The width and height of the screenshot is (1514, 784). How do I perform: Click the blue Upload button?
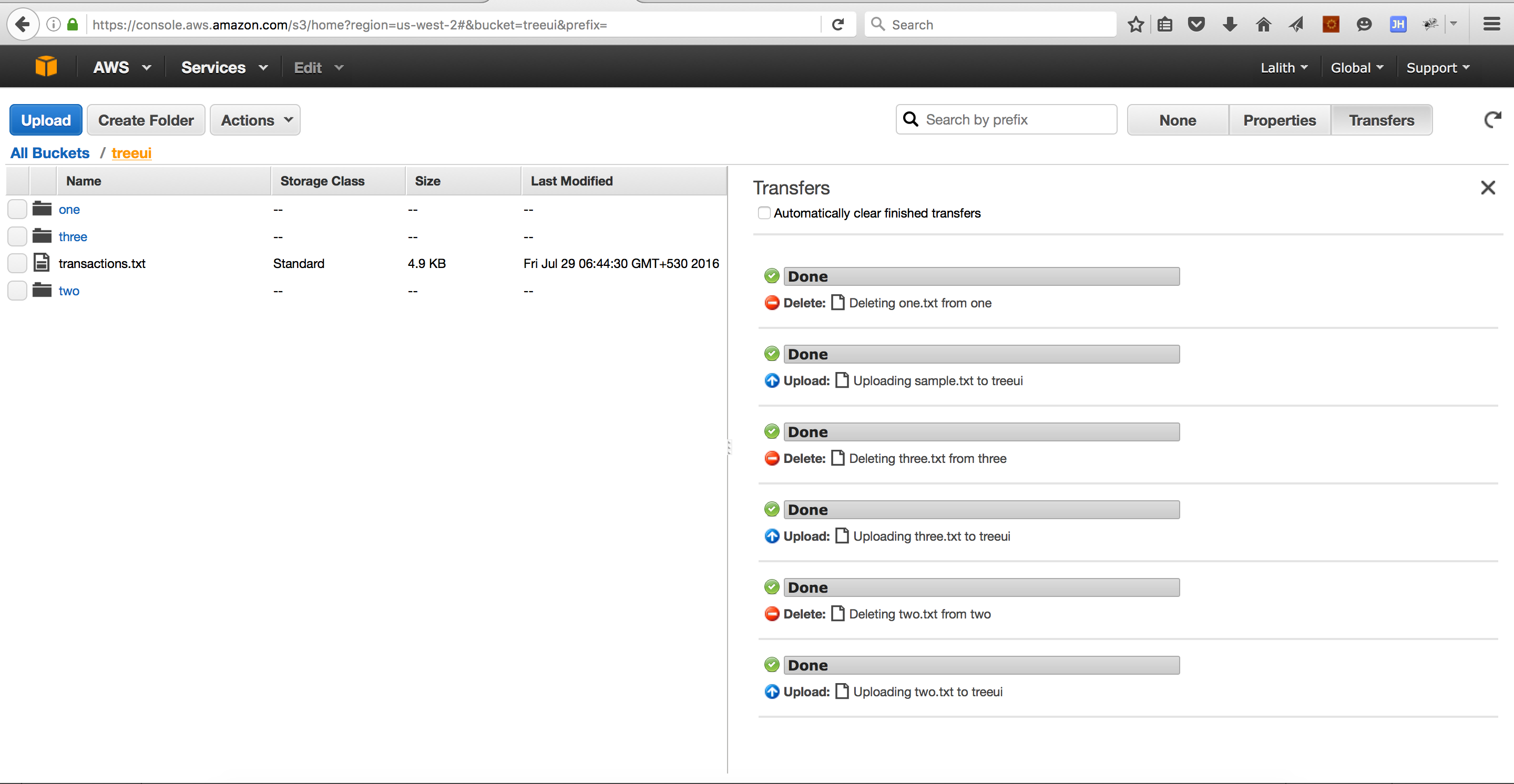(x=46, y=120)
